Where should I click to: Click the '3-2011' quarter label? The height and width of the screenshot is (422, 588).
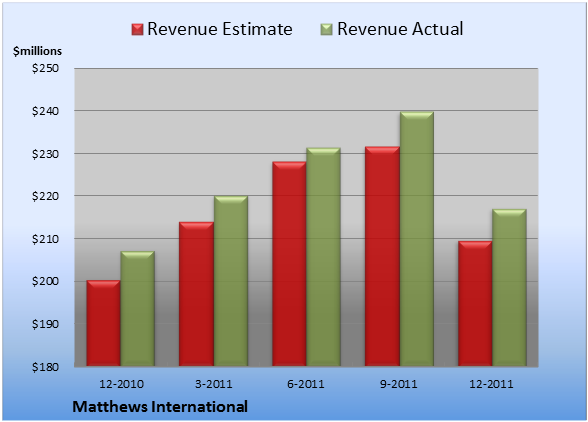coord(214,384)
